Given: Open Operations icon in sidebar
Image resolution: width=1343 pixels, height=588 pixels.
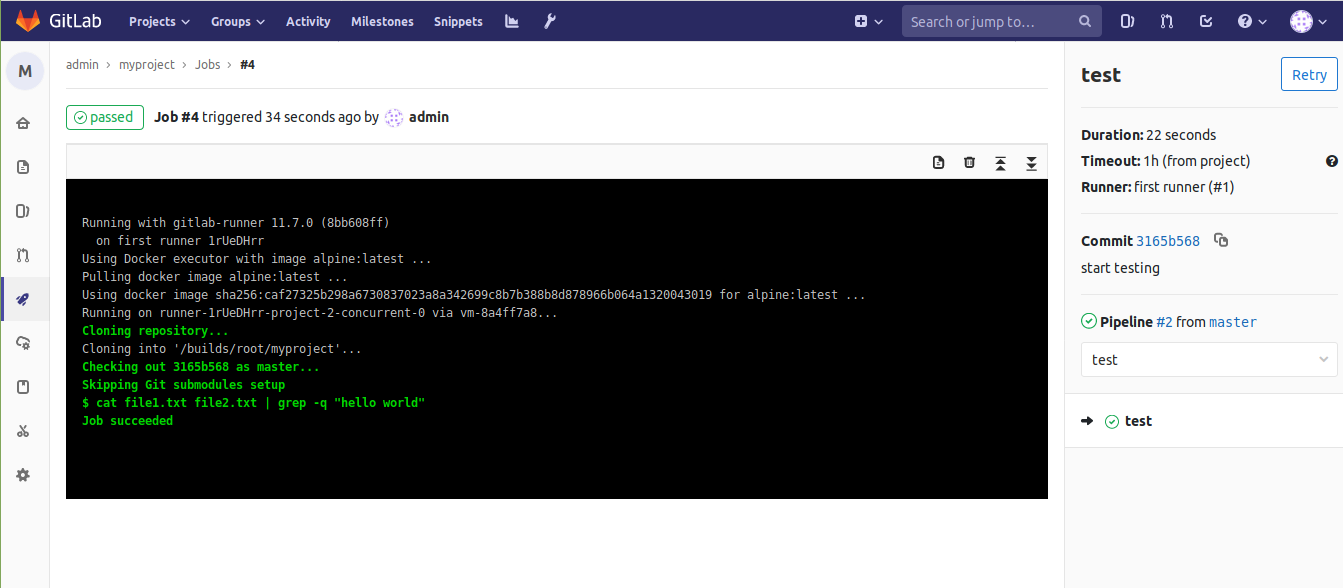Looking at the screenshot, I should click(23, 343).
